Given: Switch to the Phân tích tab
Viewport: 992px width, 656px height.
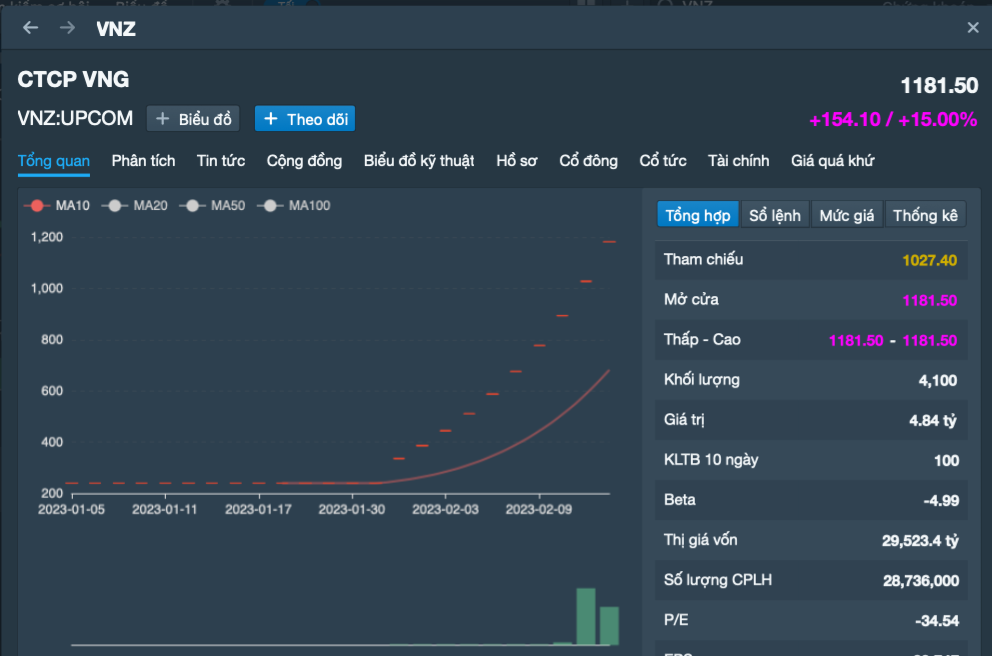Looking at the screenshot, I should point(144,161).
